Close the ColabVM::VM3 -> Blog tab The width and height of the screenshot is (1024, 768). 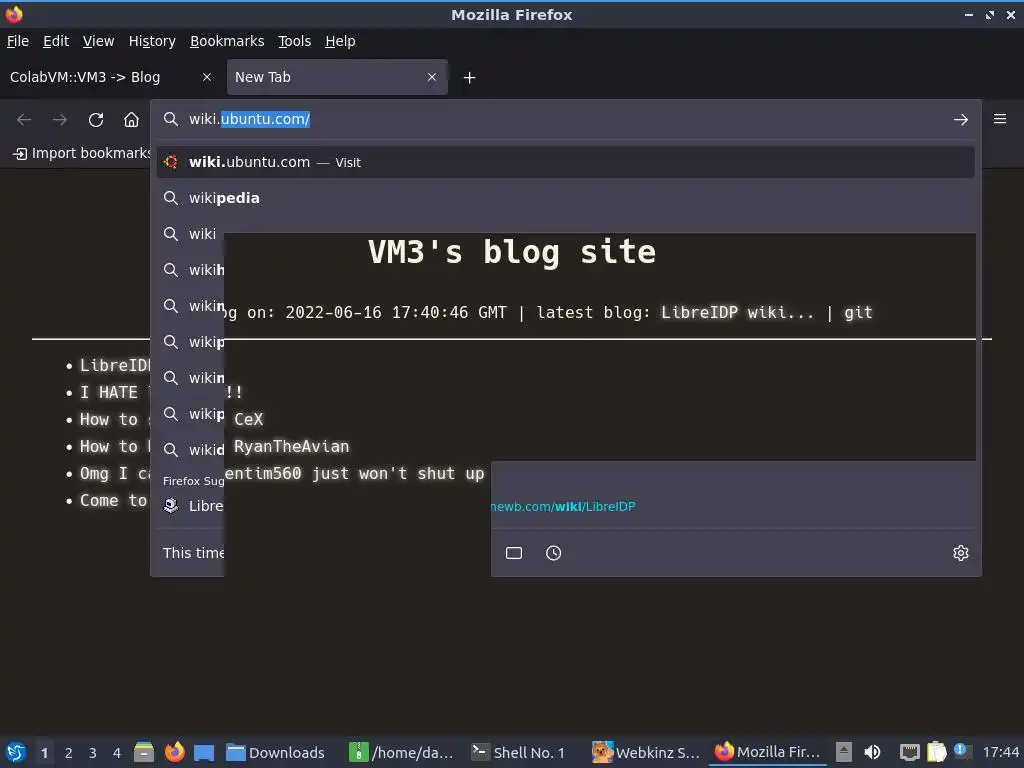[207, 77]
